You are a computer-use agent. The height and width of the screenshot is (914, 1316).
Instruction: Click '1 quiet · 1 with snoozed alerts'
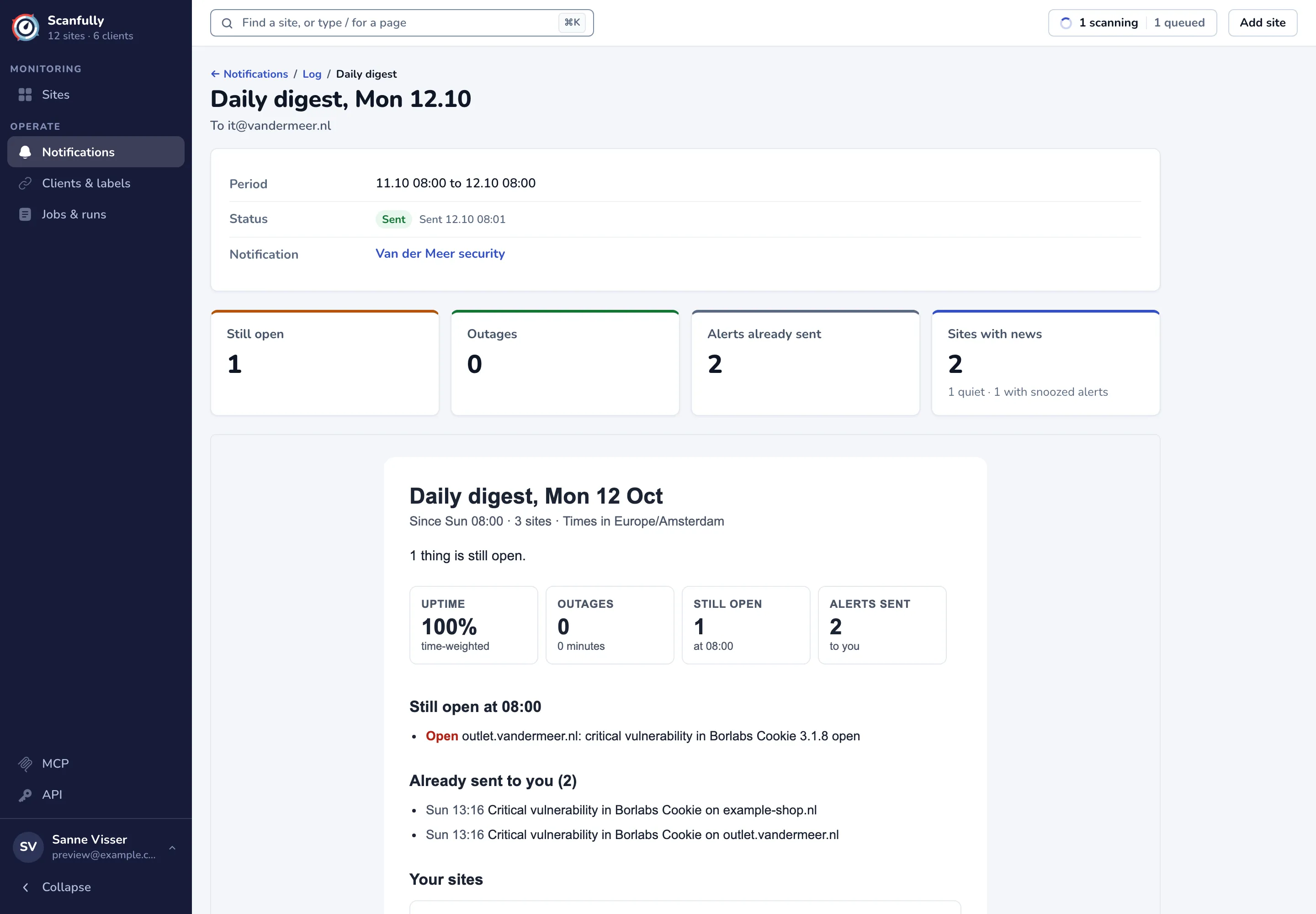(x=1027, y=392)
